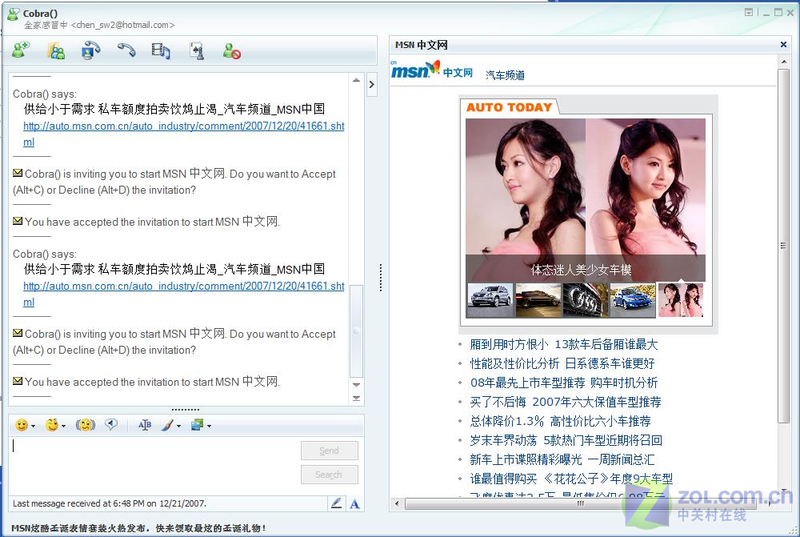Screen dimensions: 800x537
Task: Select the blue car thumbnail
Action: tap(633, 300)
